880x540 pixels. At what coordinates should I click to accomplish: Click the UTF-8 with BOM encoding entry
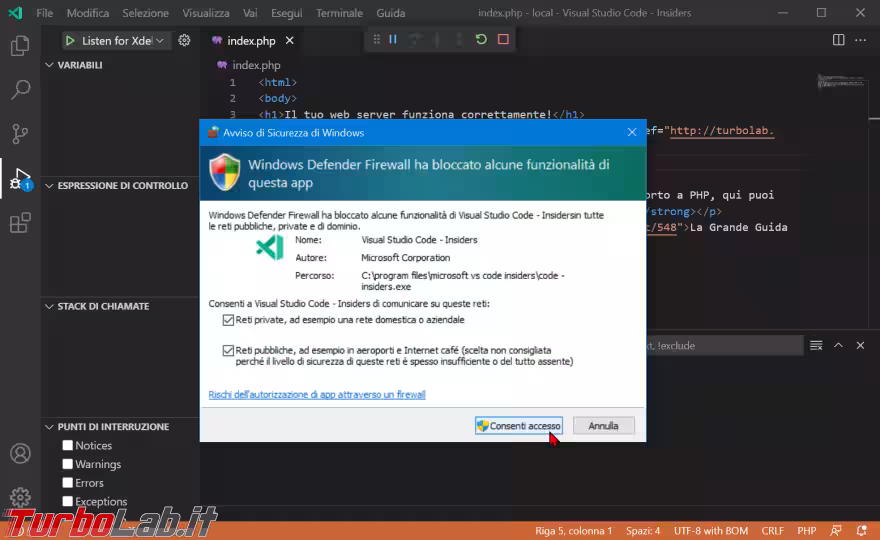pyautogui.click(x=711, y=530)
